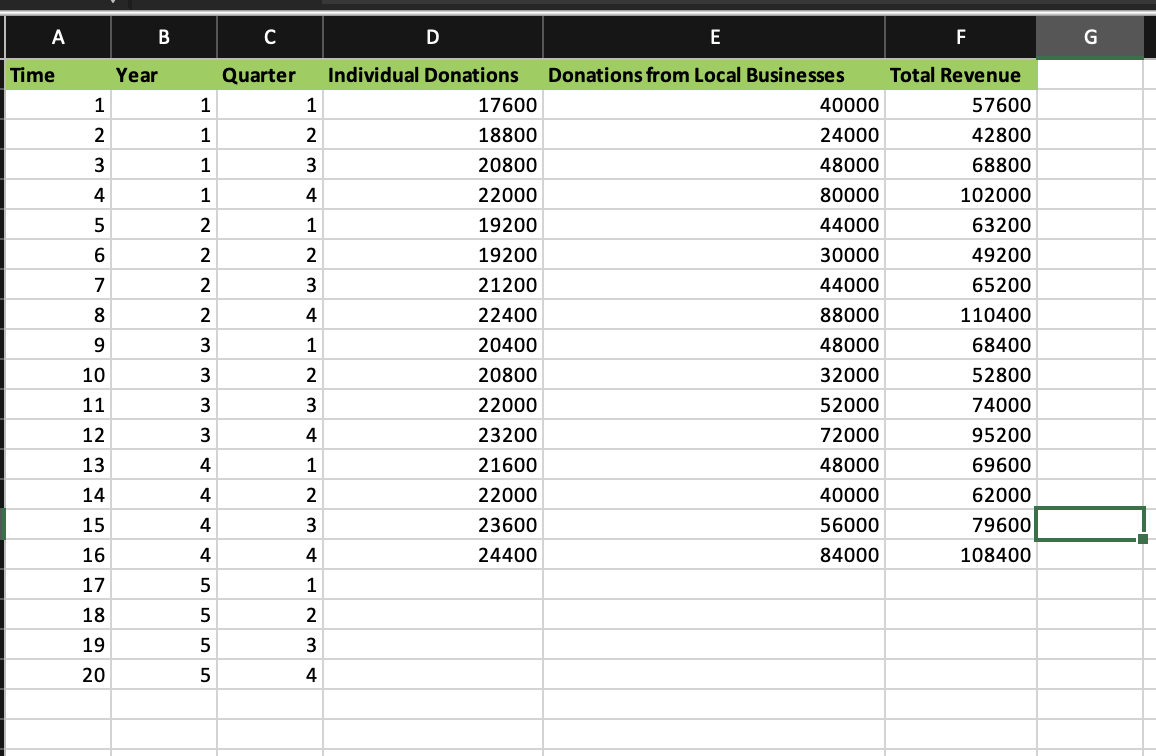Image resolution: width=1156 pixels, height=756 pixels.
Task: Select column E header
Action: click(714, 37)
